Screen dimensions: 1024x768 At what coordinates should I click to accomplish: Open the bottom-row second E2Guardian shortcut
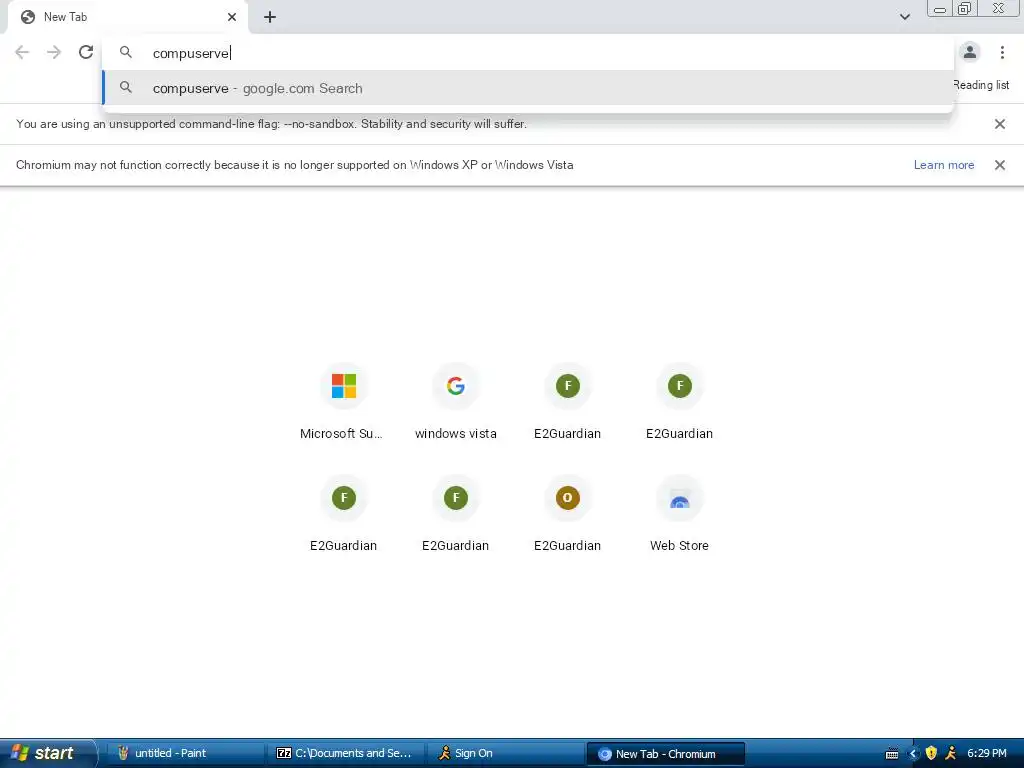(456, 515)
